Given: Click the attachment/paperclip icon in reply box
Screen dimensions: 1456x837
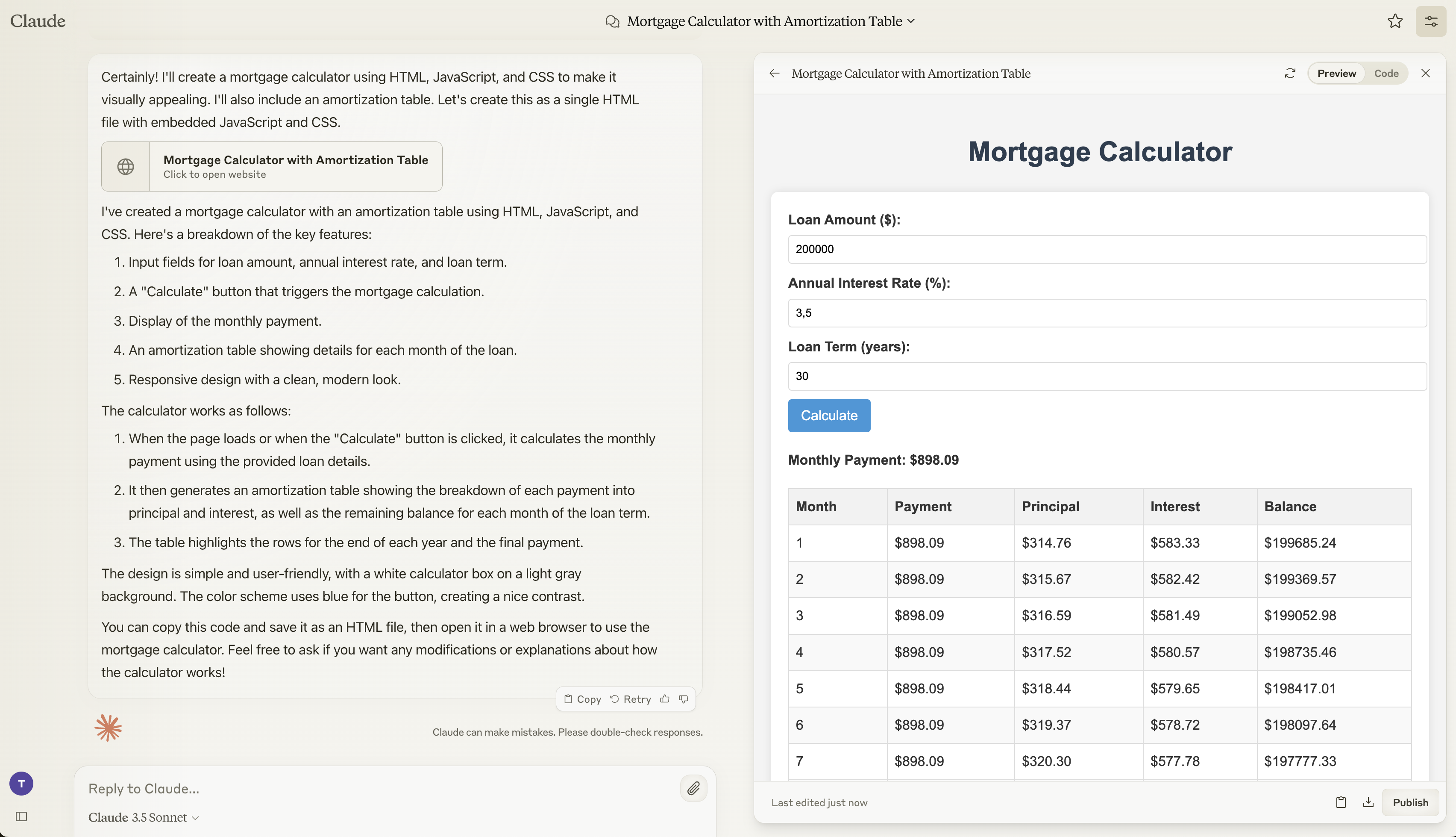Looking at the screenshot, I should pos(694,788).
